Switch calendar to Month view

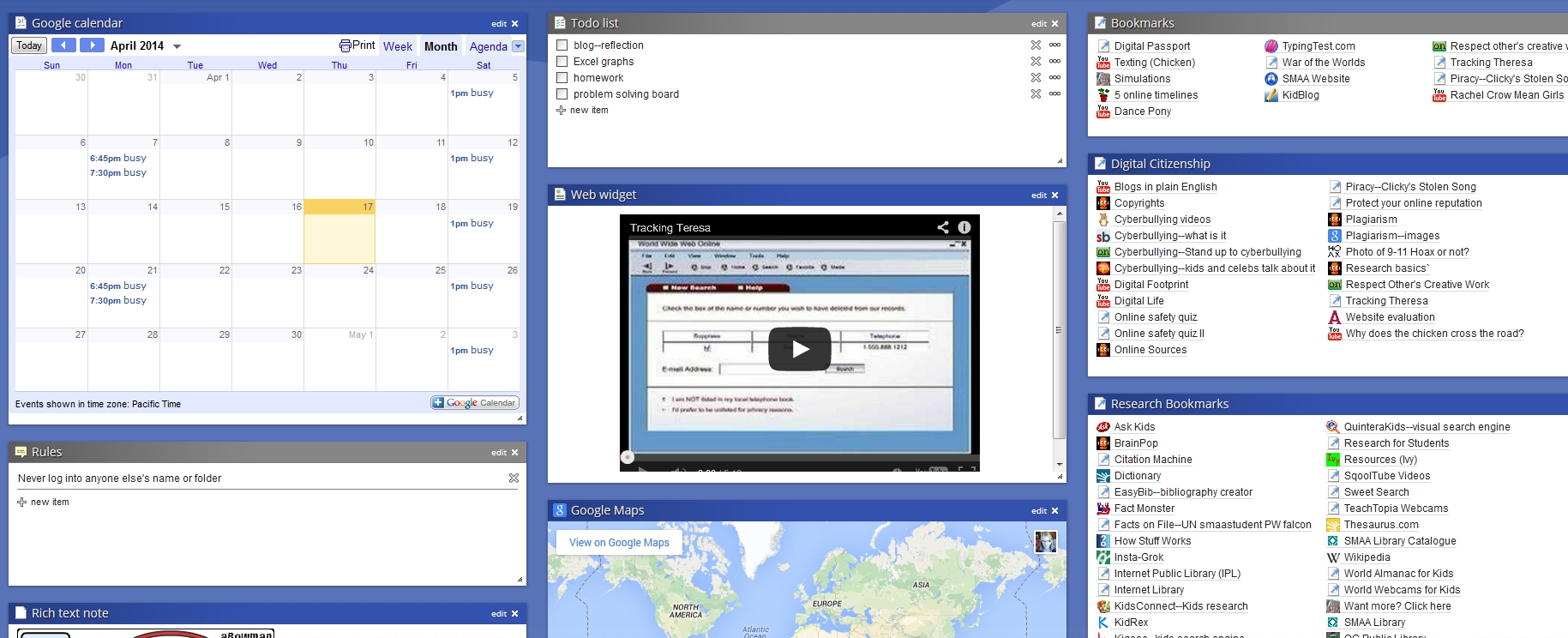pos(441,46)
